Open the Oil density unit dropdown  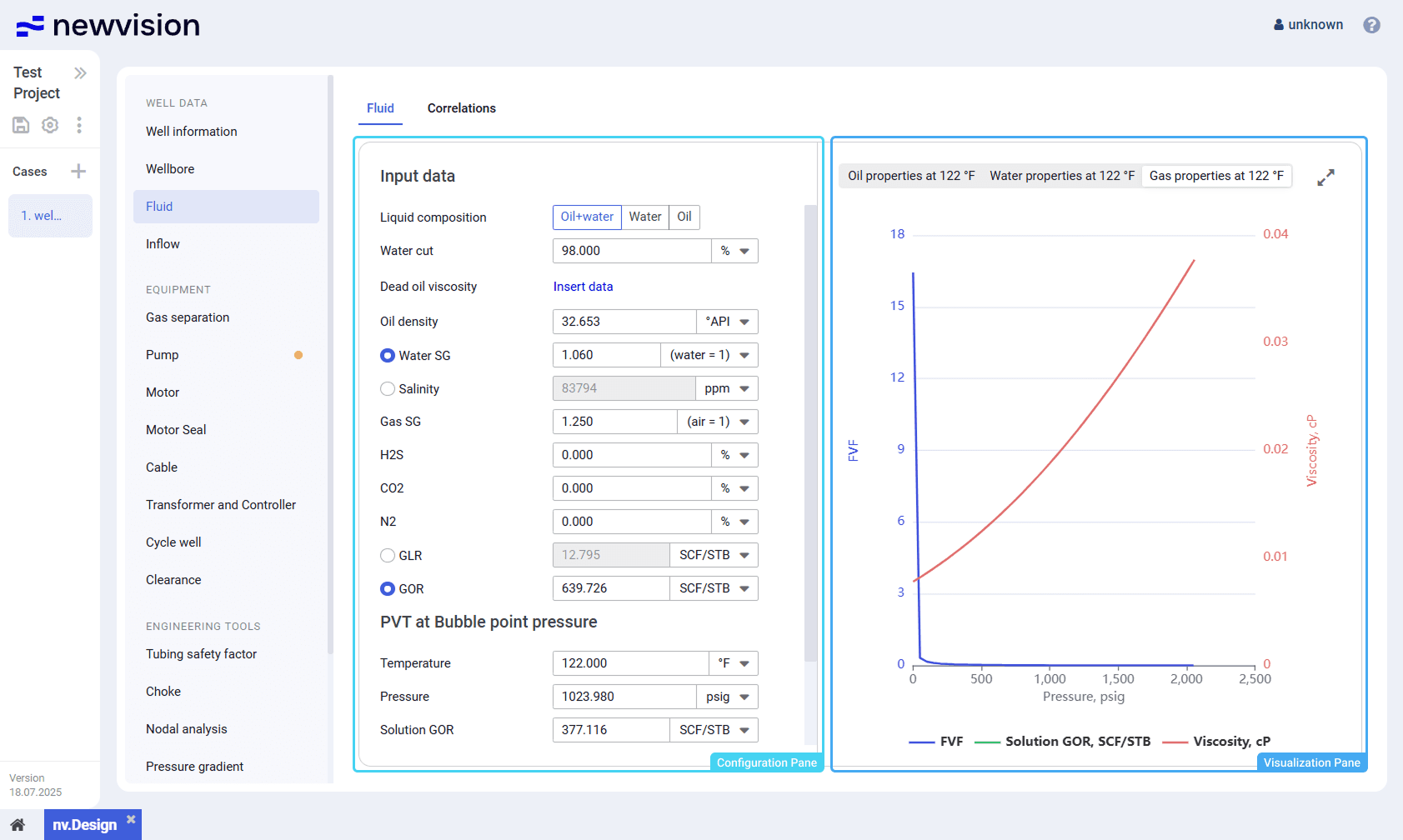point(727,322)
